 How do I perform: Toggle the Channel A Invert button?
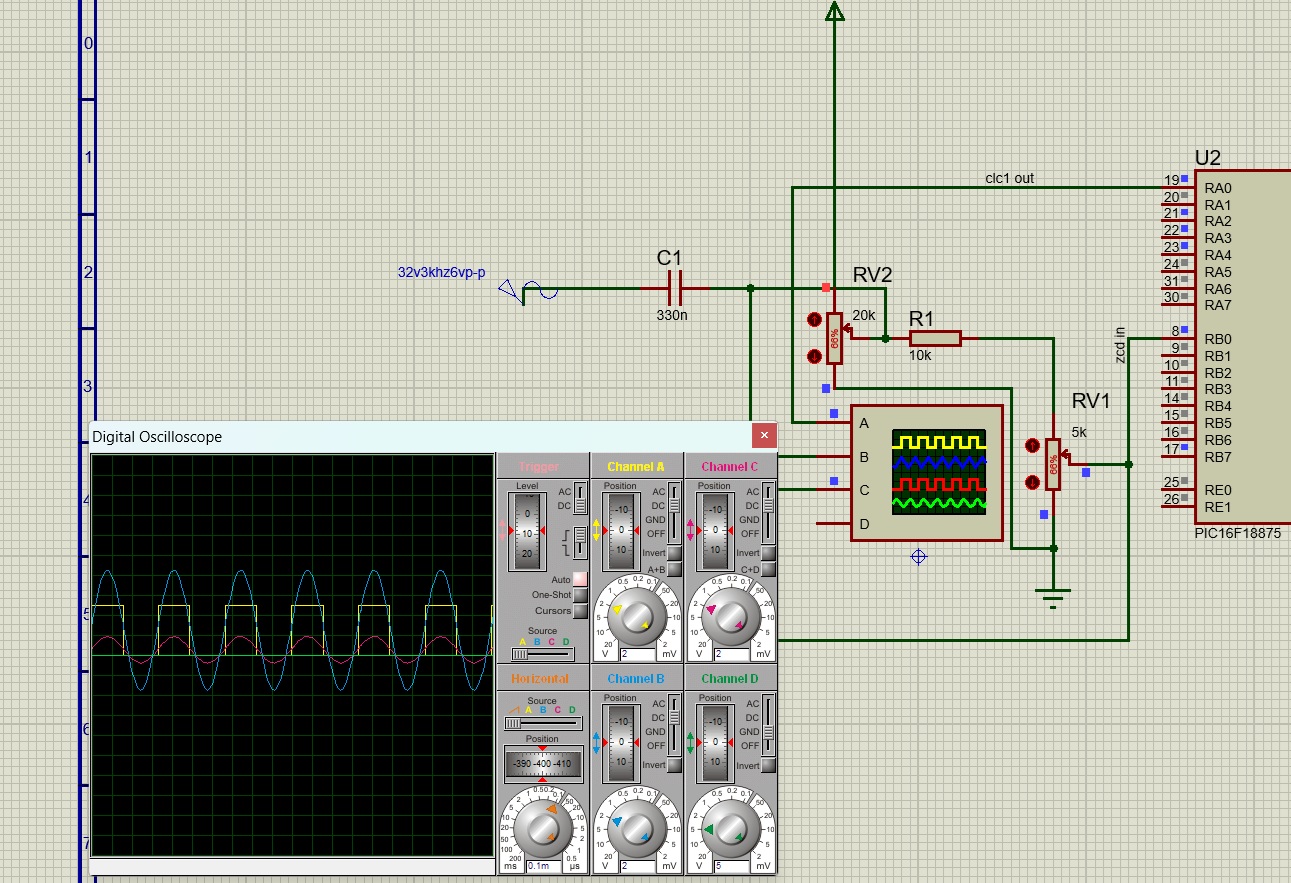(675, 553)
